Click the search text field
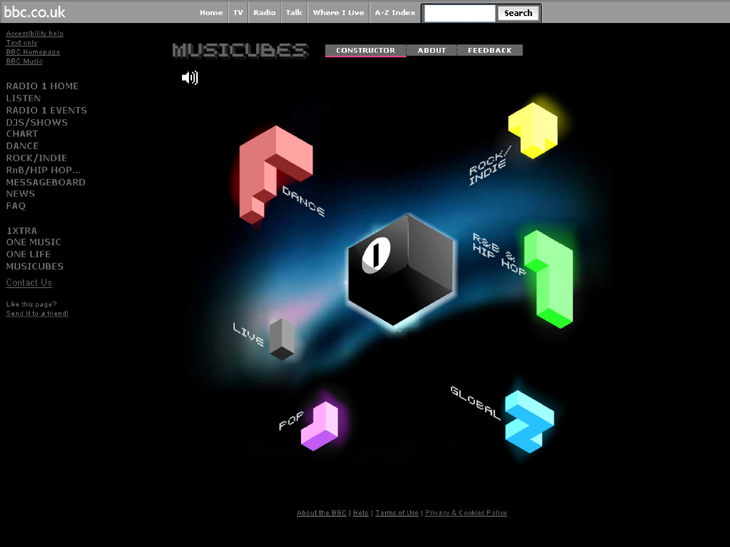The height and width of the screenshot is (547, 730). point(460,13)
